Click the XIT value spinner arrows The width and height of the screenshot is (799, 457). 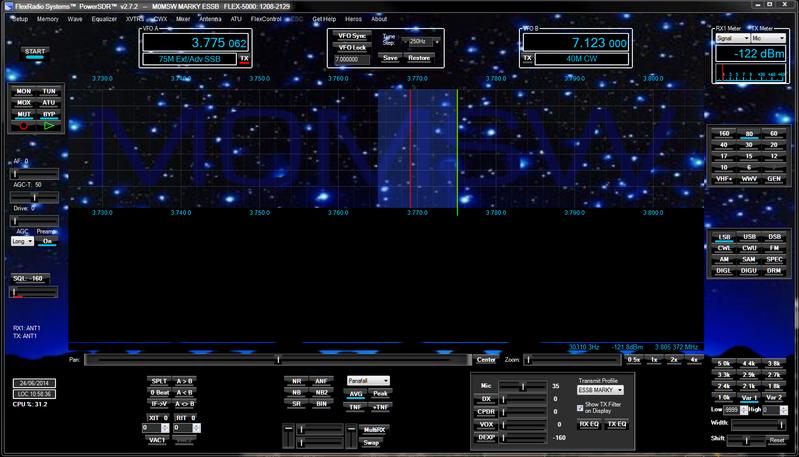click(165, 428)
